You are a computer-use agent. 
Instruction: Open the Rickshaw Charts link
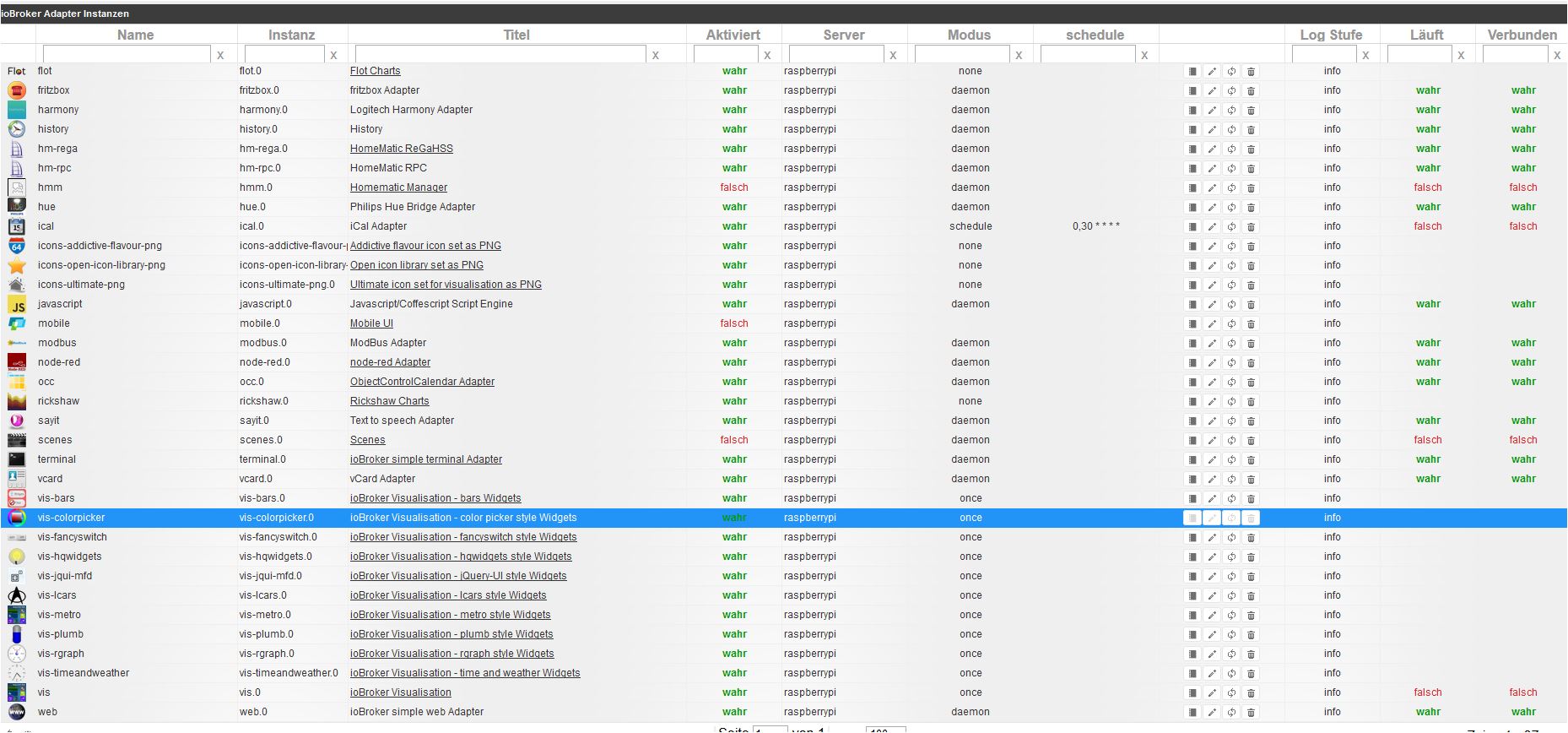pos(390,401)
